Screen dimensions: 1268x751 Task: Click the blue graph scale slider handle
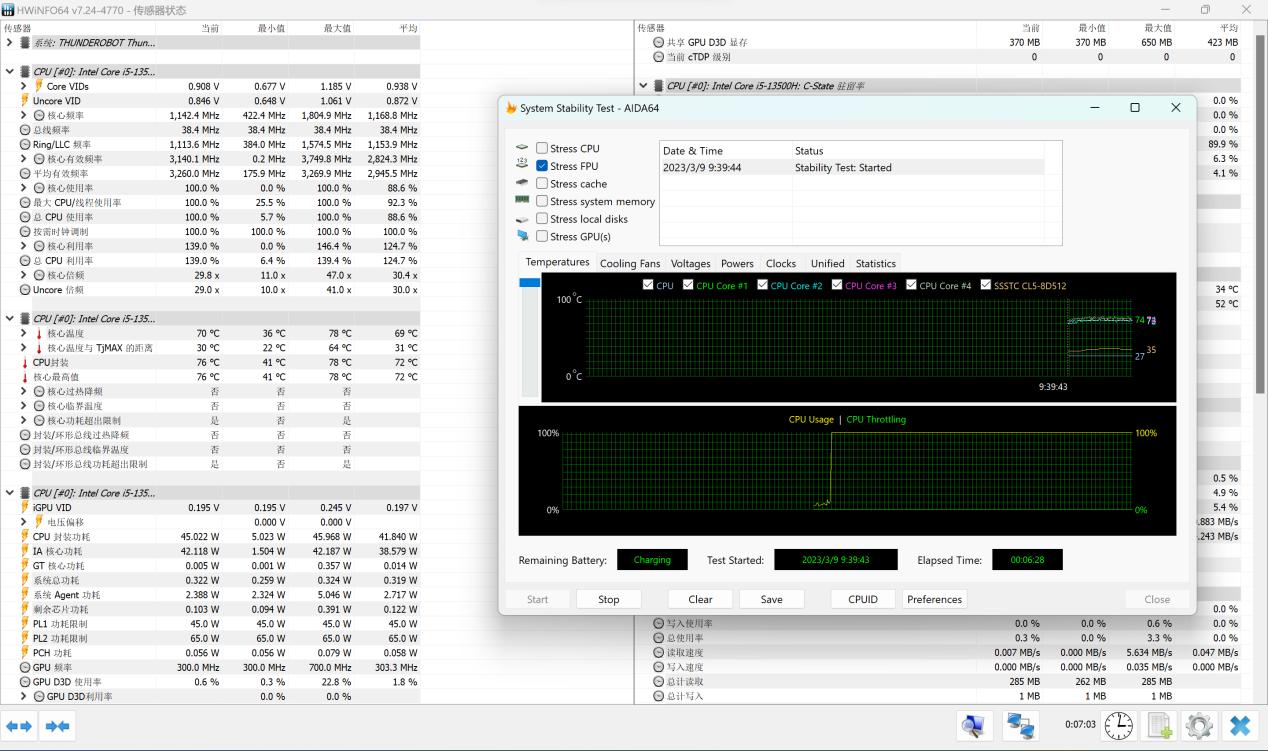tap(529, 284)
